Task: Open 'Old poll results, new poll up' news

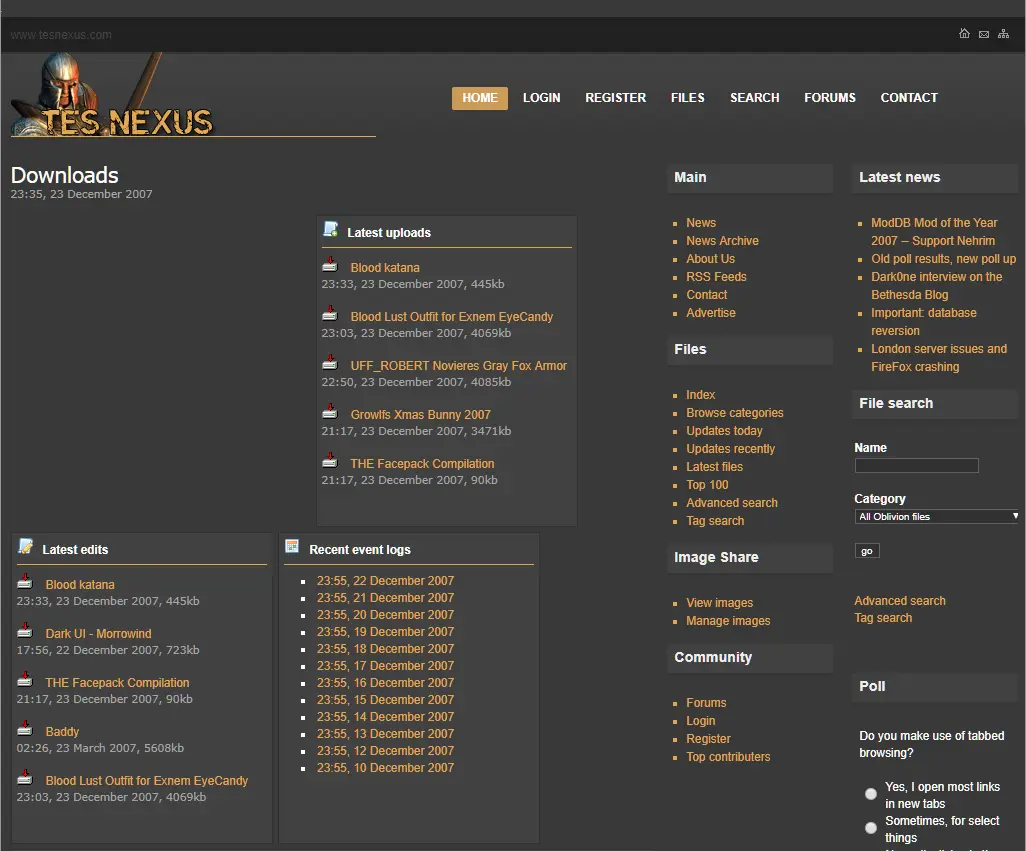Action: [x=944, y=259]
